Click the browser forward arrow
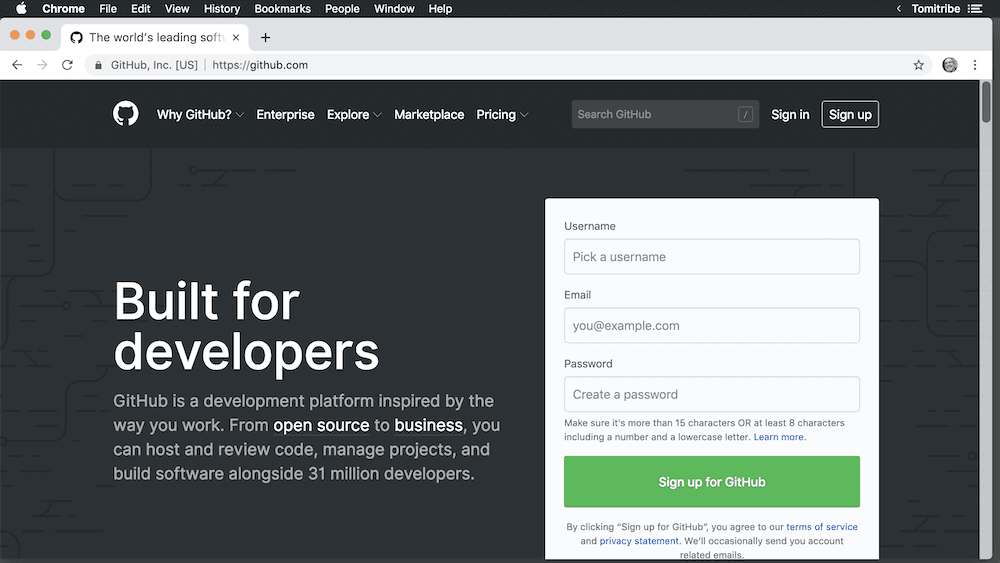Viewport: 1000px width, 563px height. pos(42,65)
